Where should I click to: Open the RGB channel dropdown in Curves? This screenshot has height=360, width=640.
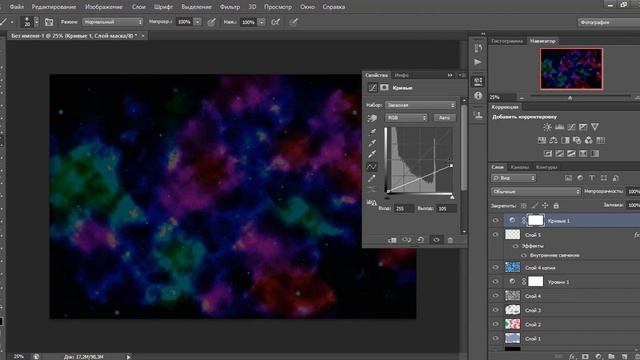(x=407, y=118)
